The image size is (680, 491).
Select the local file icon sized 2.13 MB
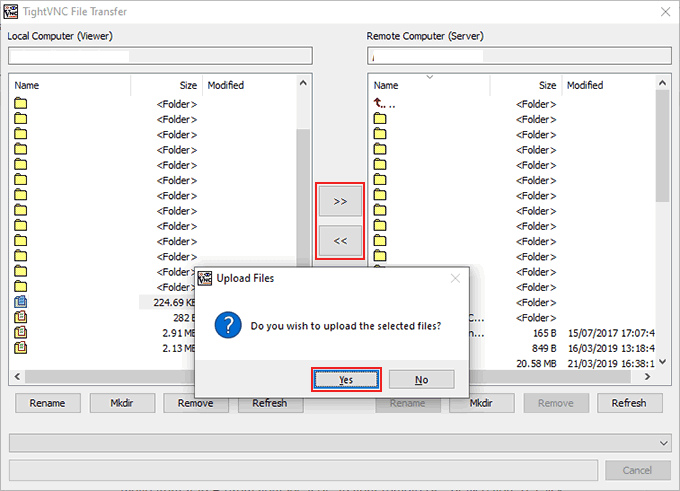tap(21, 348)
